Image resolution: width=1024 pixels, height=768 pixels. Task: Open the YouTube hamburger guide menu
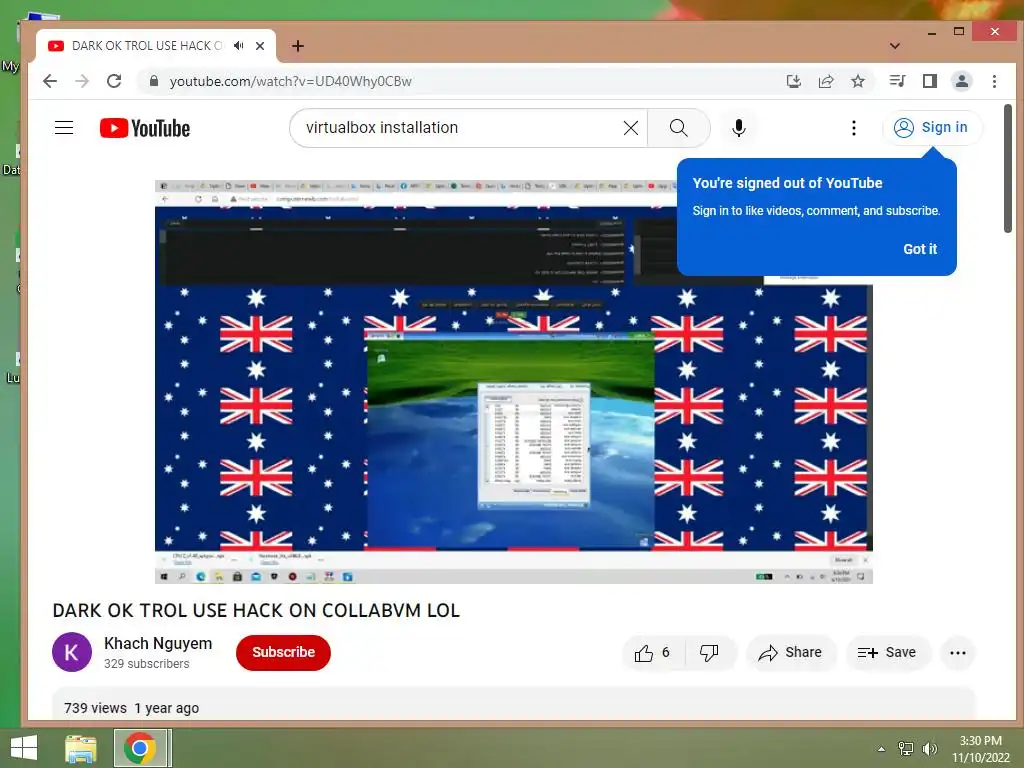coord(64,127)
